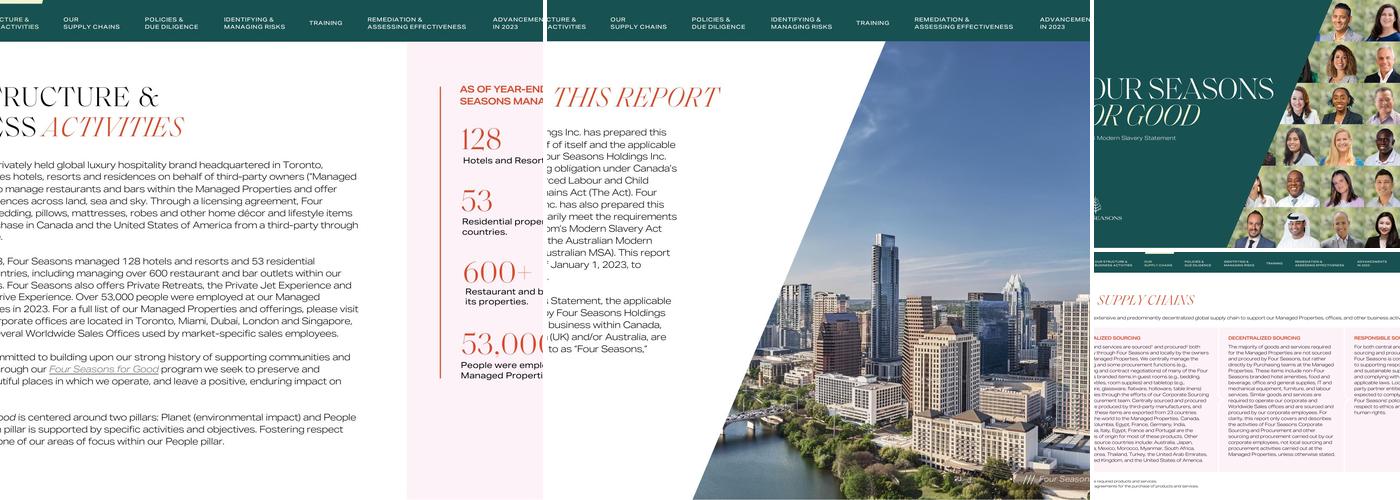This screenshot has width=1400, height=500.
Task: Follow the 'Four Seasons for Good' hyperlink
Action: pos(104,369)
